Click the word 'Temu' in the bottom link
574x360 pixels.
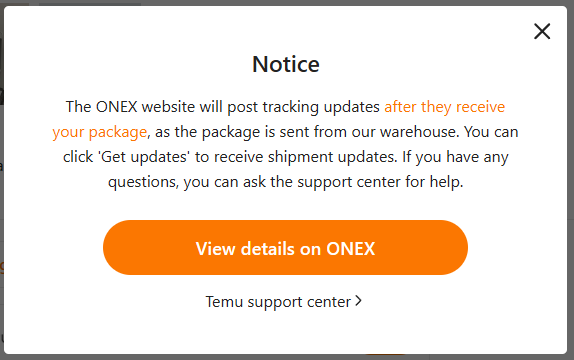point(224,302)
